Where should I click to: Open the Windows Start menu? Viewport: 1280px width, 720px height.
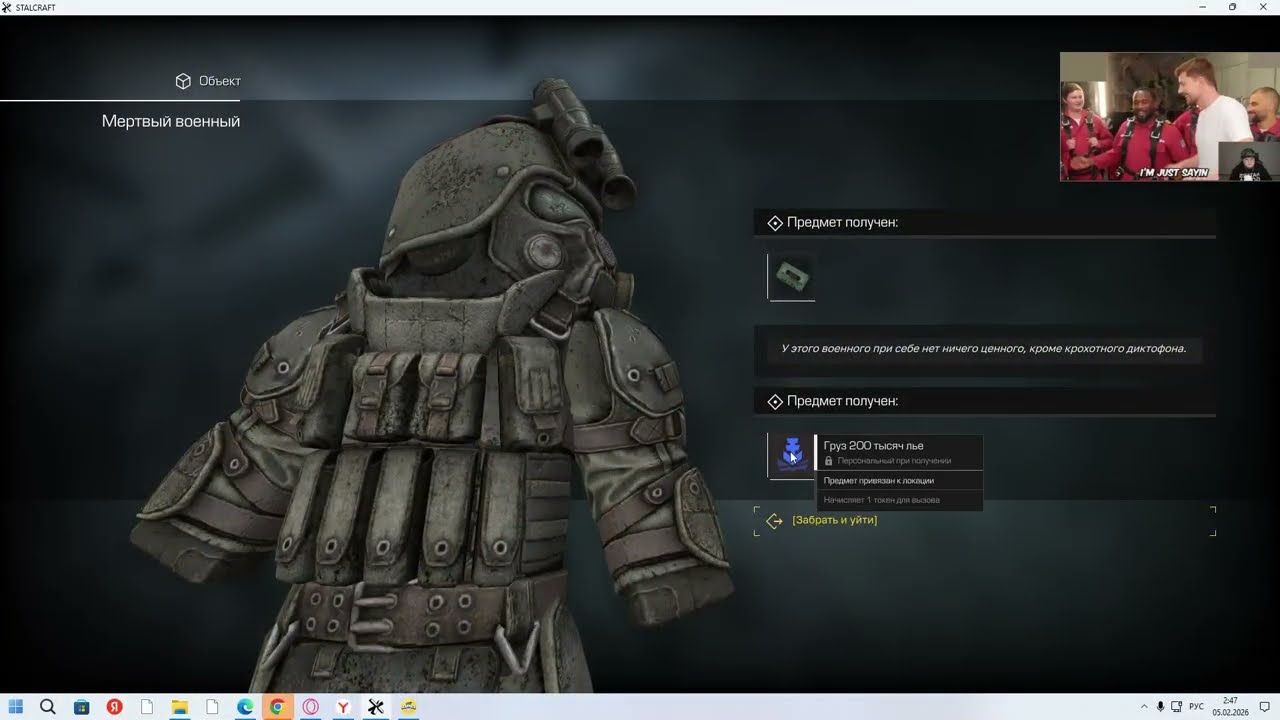pos(16,707)
